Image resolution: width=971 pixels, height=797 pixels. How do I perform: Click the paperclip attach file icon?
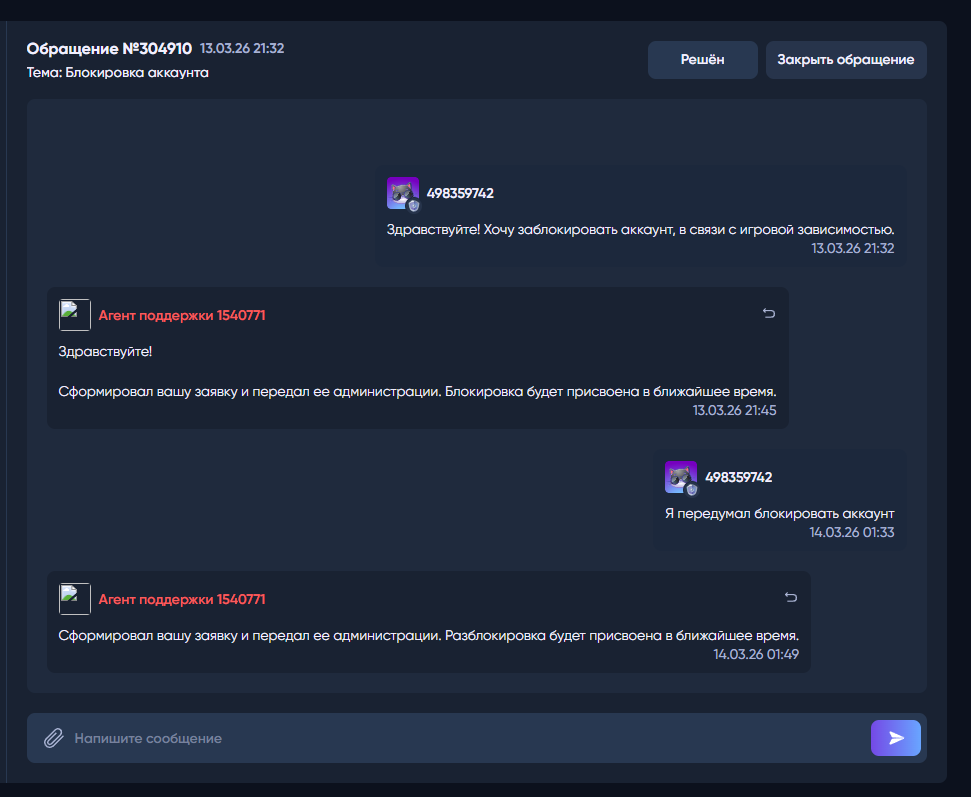point(53,738)
